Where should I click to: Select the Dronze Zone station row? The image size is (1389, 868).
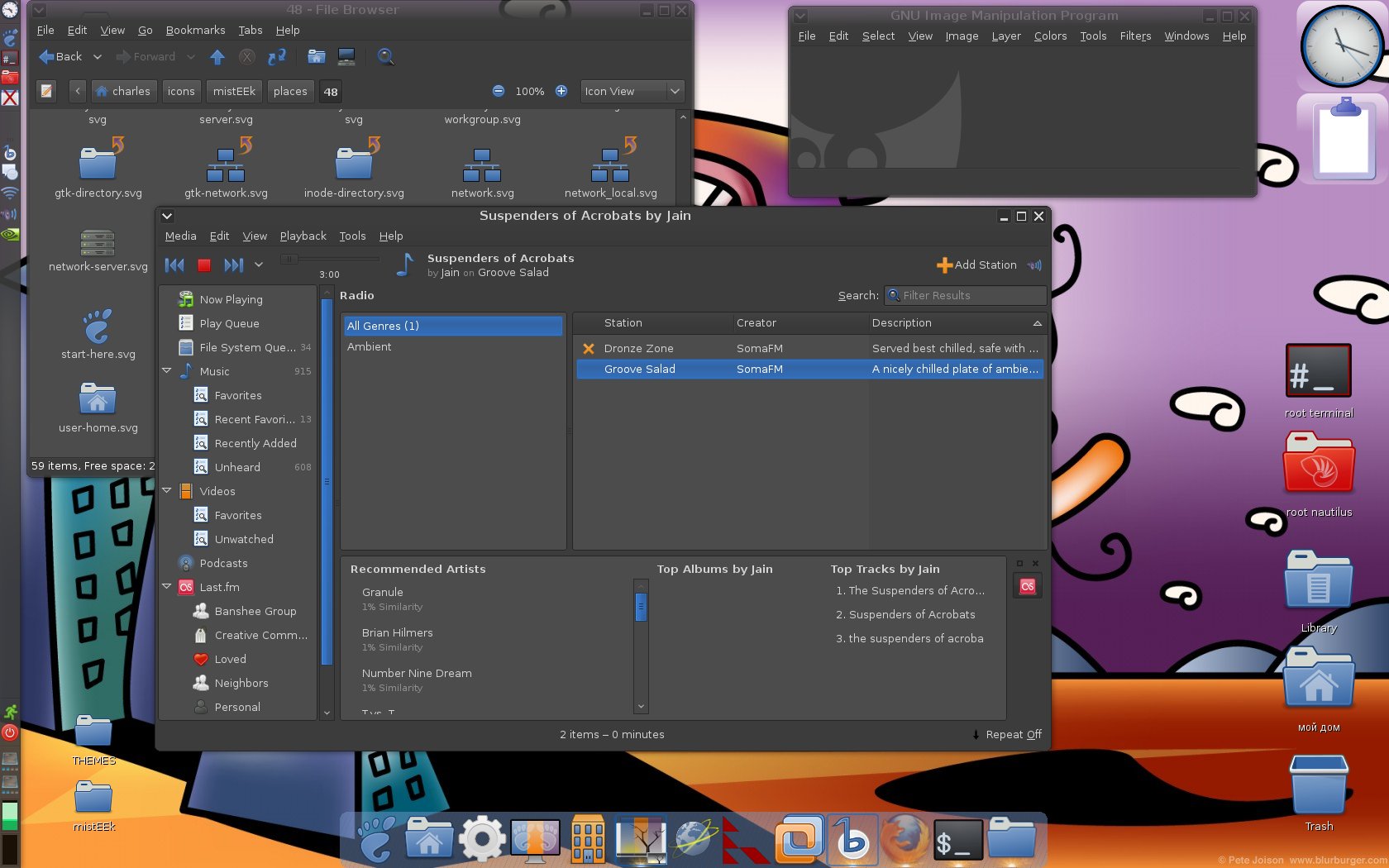coord(809,349)
